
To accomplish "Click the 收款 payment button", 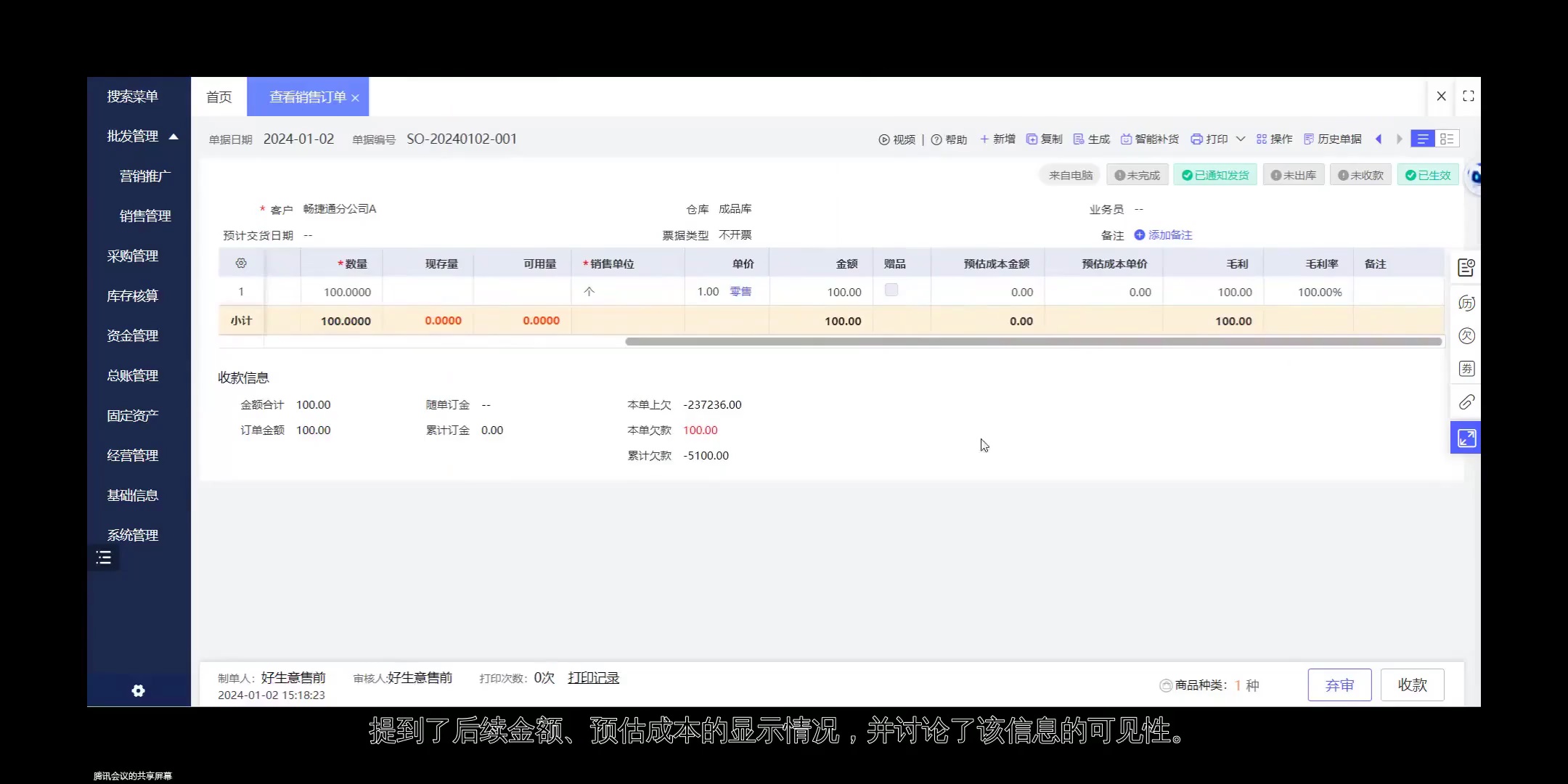I will point(1413,685).
